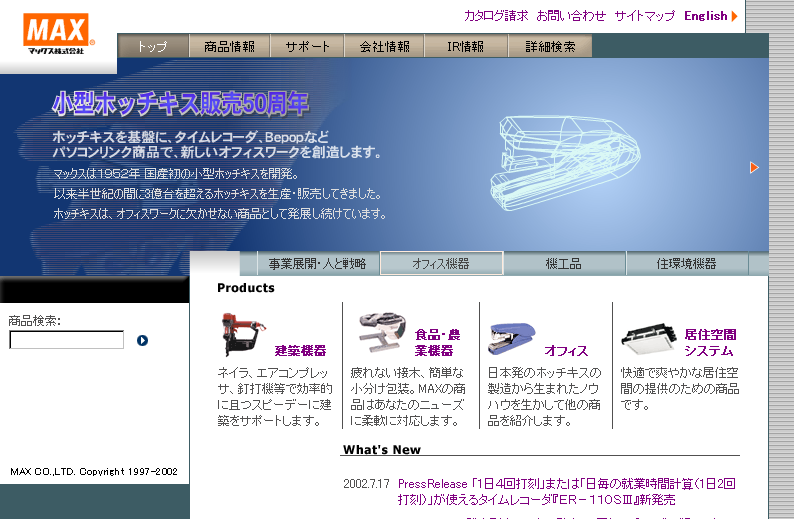Open the ceiling unit product image

[649, 339]
